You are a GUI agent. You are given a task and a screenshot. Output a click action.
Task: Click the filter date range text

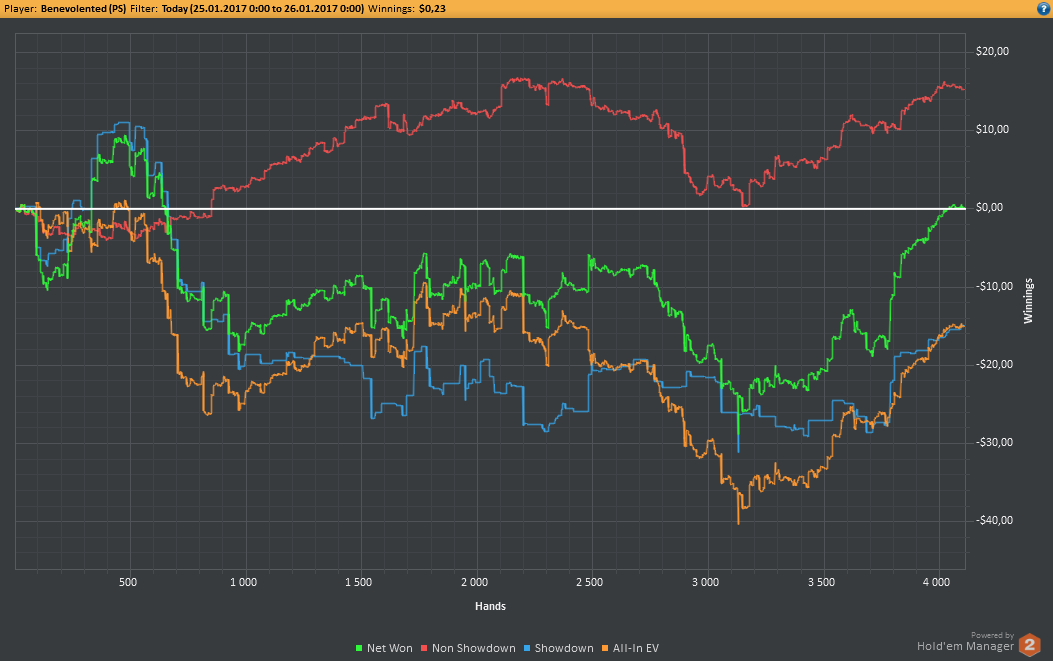[x=263, y=9]
